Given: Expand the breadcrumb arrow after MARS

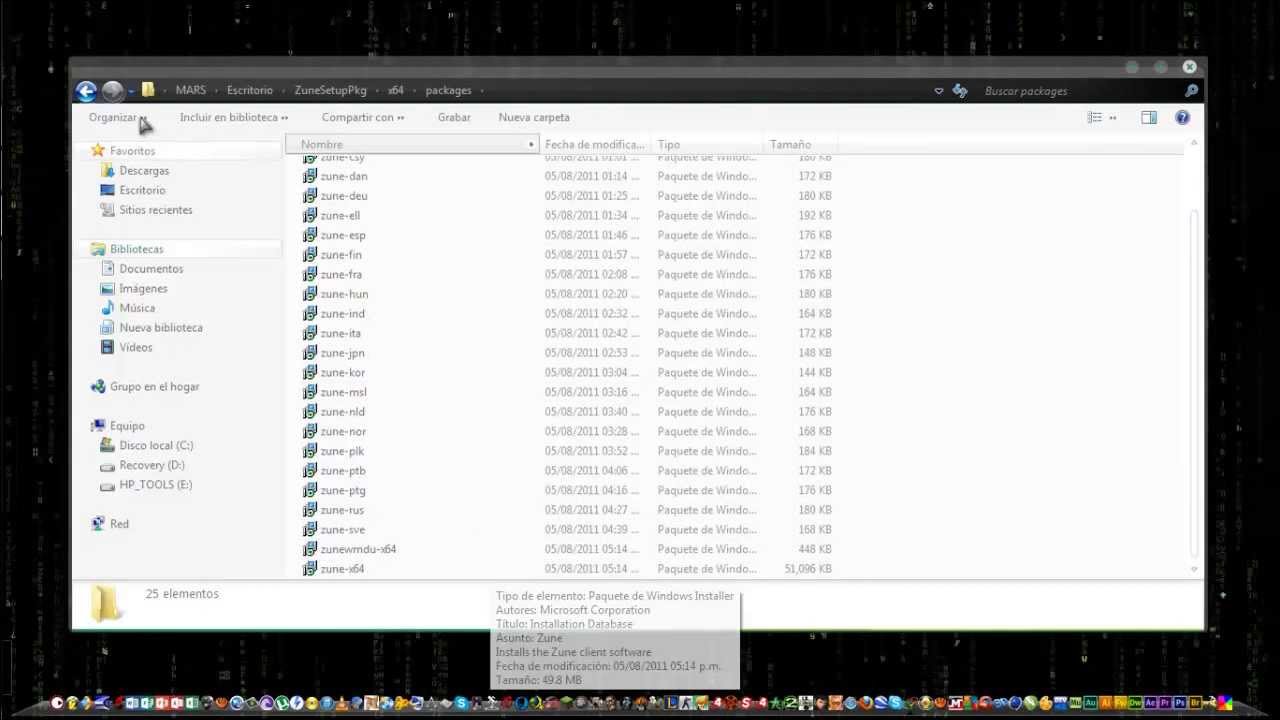Looking at the screenshot, I should tap(216, 91).
